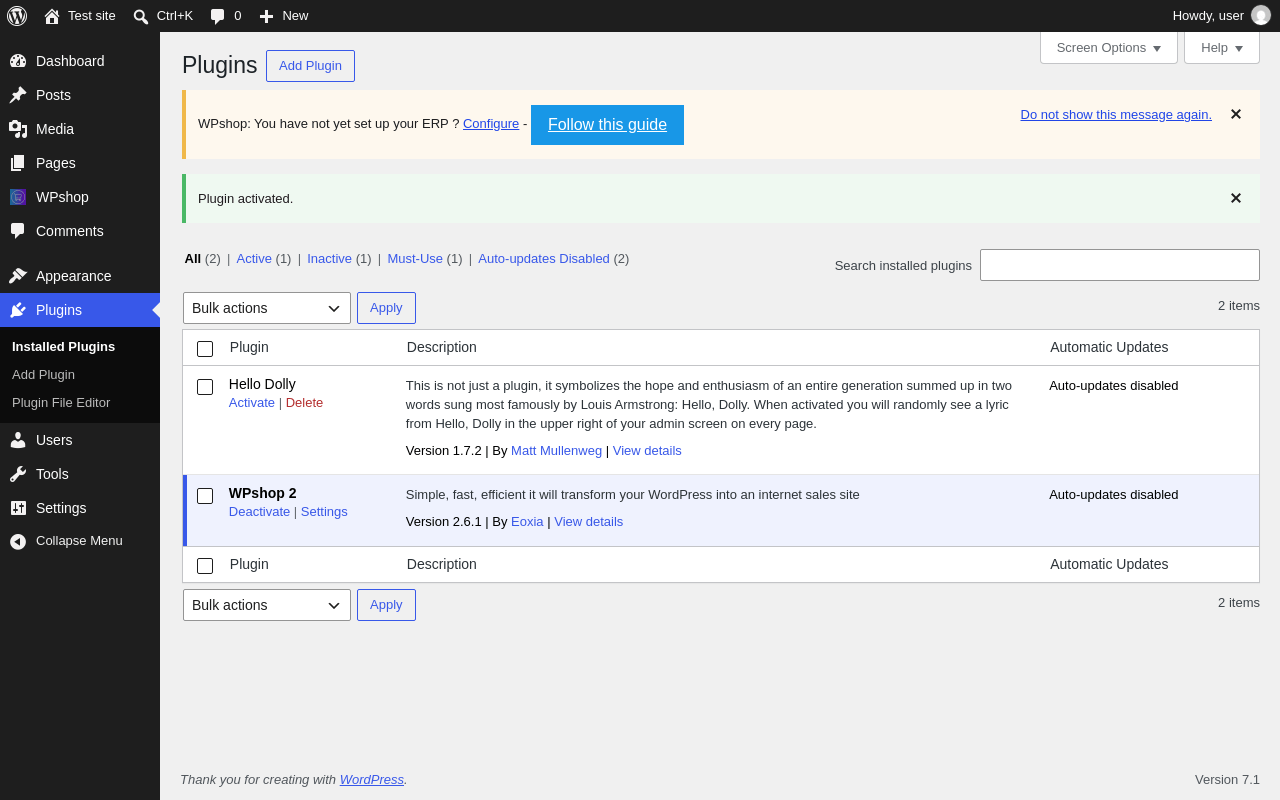
Task: Dismiss the Plugin activated notice
Action: click(1236, 199)
